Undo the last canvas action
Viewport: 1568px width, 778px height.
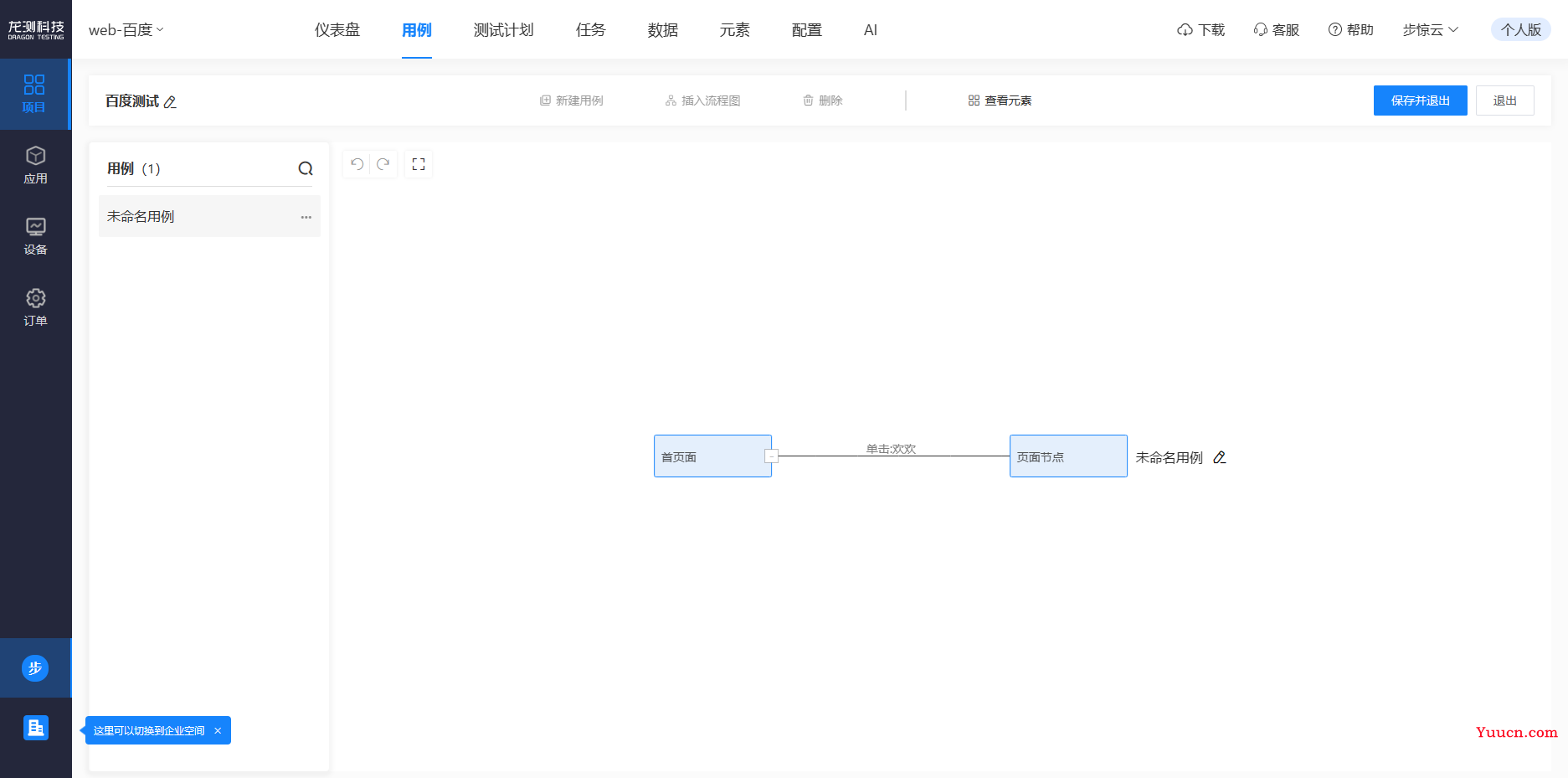357,164
